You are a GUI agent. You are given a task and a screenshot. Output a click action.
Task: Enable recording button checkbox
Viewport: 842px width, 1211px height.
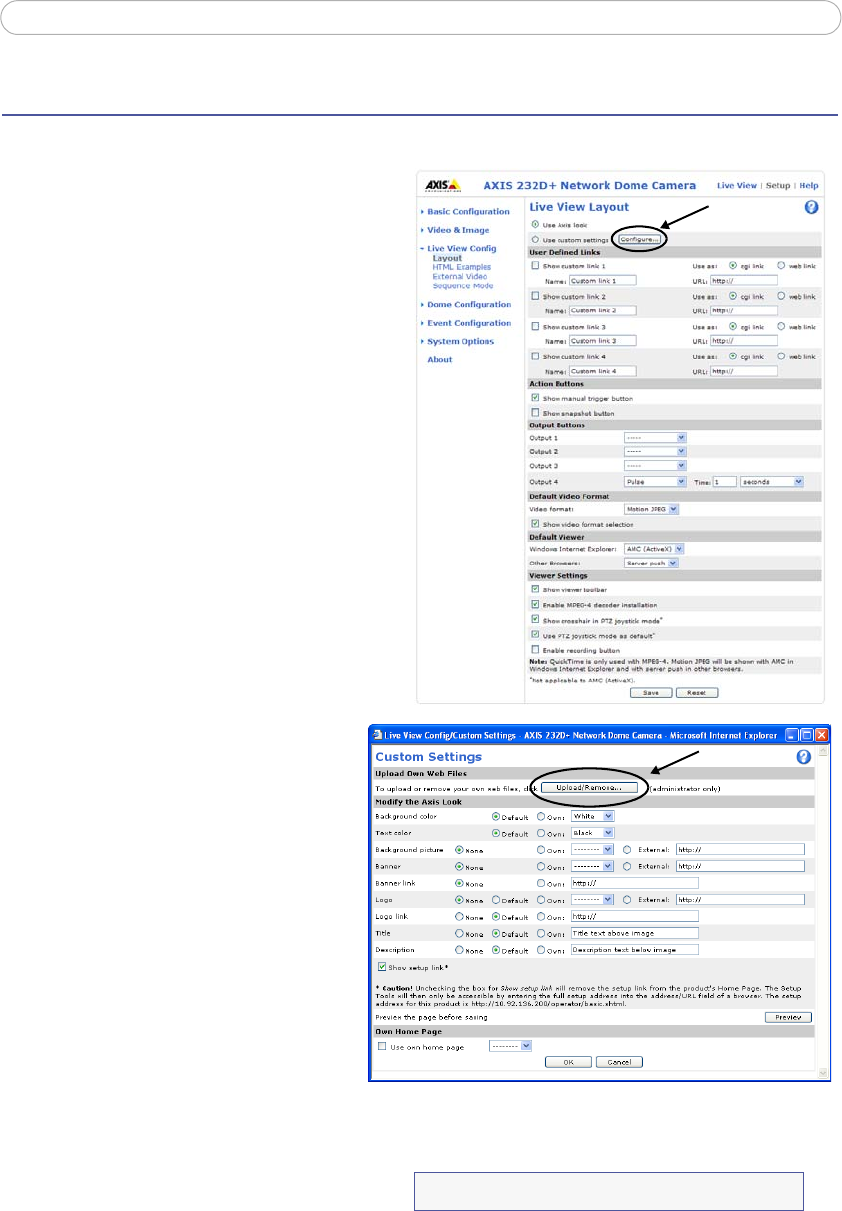click(535, 649)
